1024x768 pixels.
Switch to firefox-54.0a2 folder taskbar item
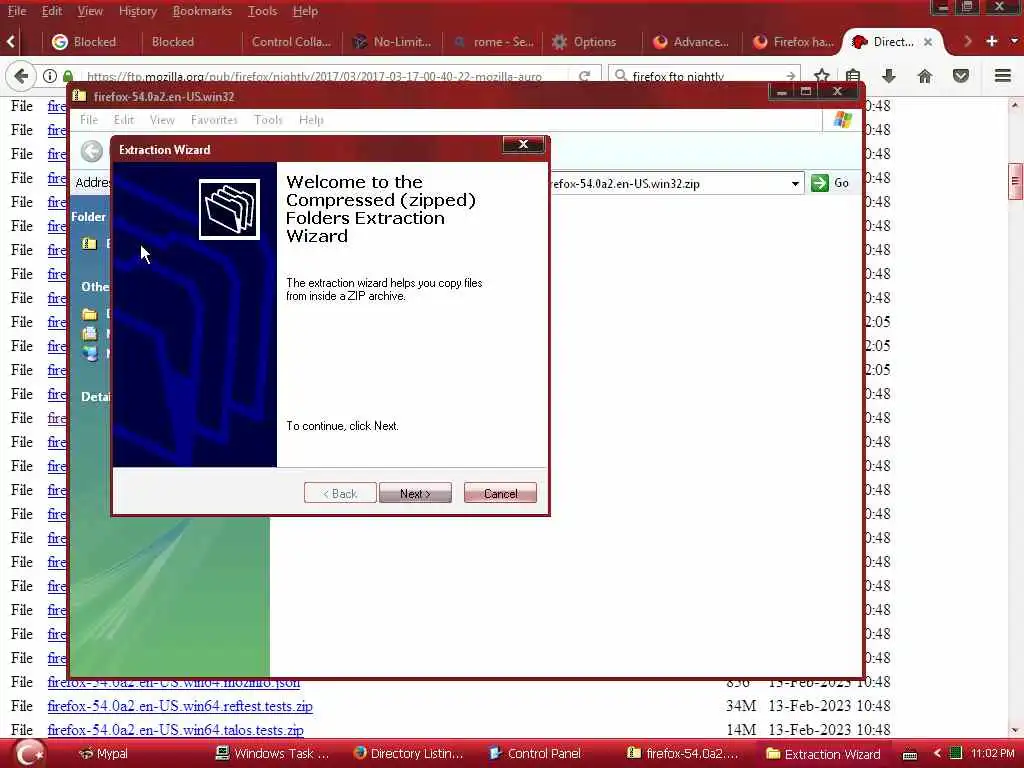(x=683, y=754)
